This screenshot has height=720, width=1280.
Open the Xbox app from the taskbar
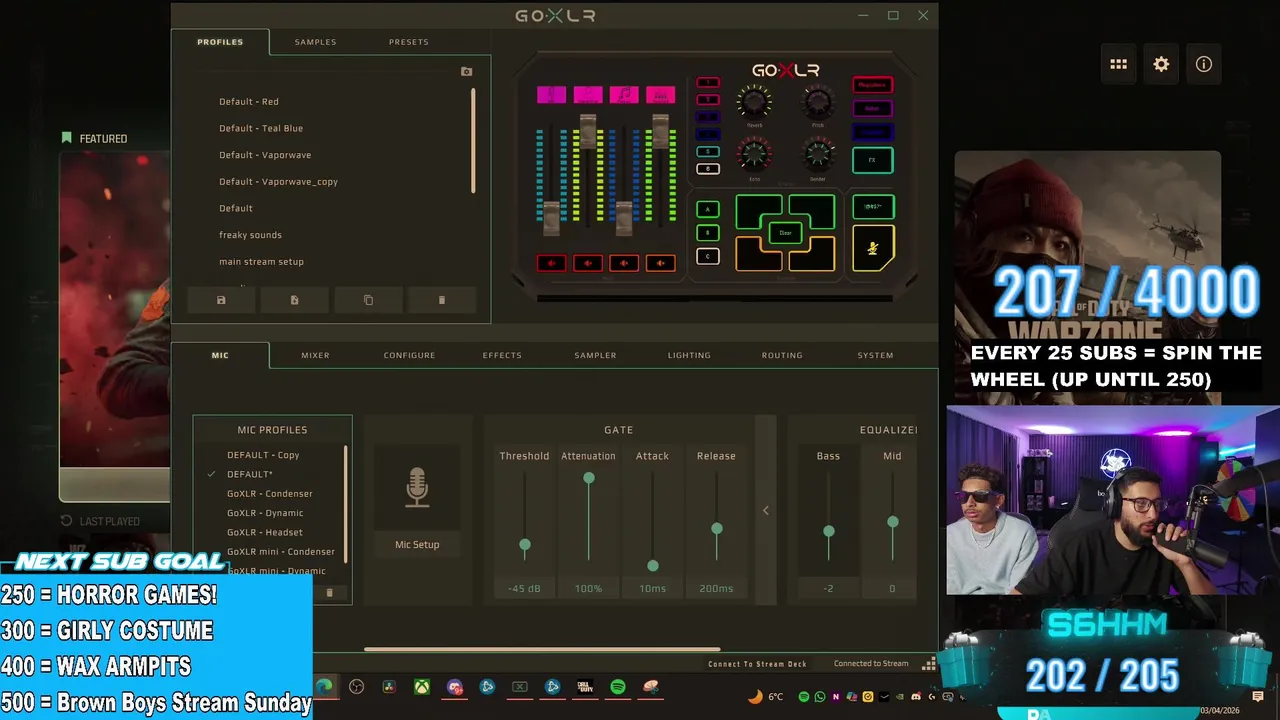[x=422, y=687]
